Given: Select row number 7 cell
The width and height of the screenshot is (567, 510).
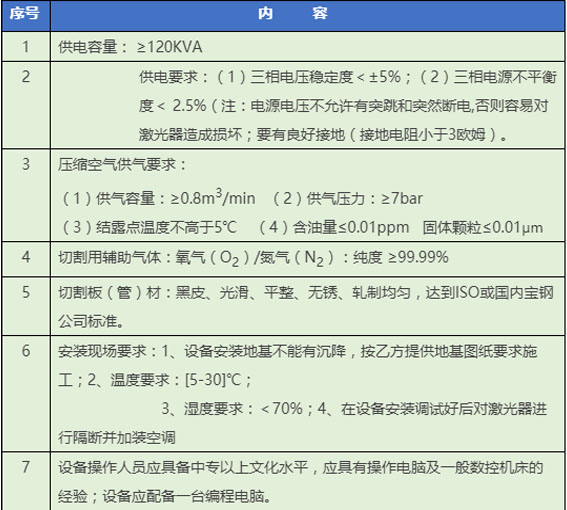Looking at the screenshot, I should click(x=25, y=481).
